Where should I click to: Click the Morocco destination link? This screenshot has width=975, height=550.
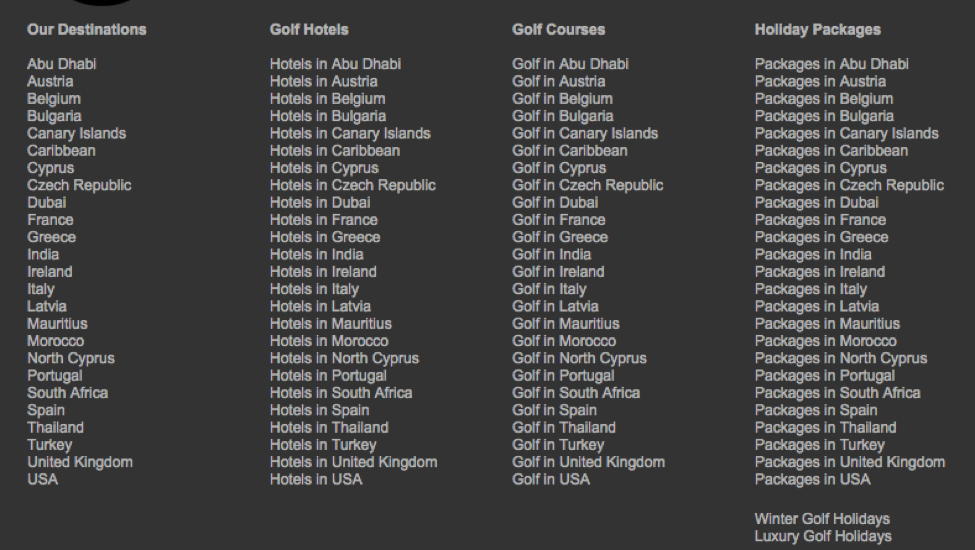point(56,341)
